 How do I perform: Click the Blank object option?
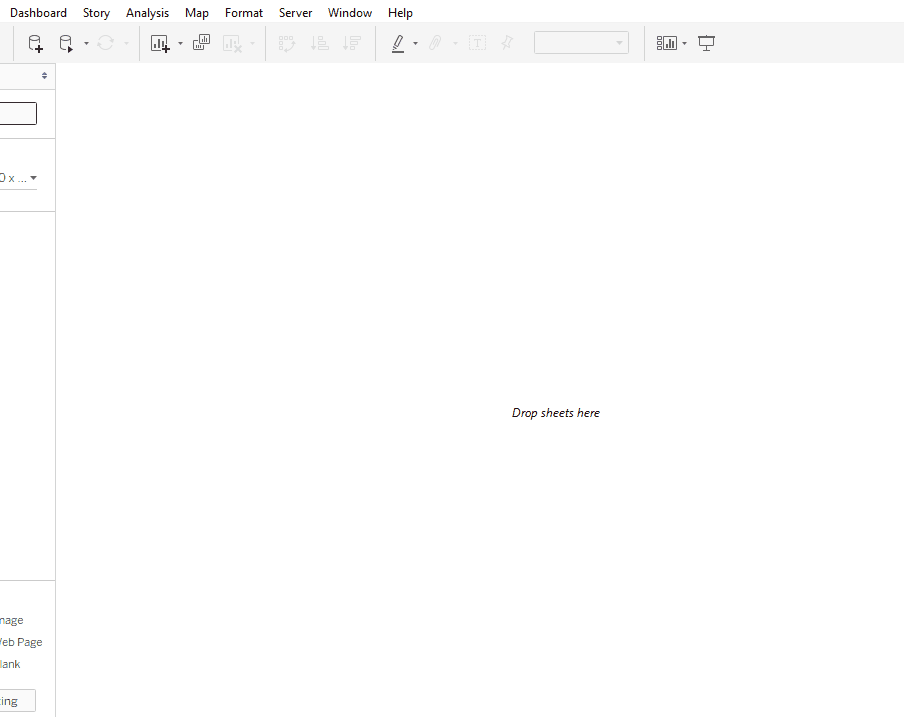(10, 663)
